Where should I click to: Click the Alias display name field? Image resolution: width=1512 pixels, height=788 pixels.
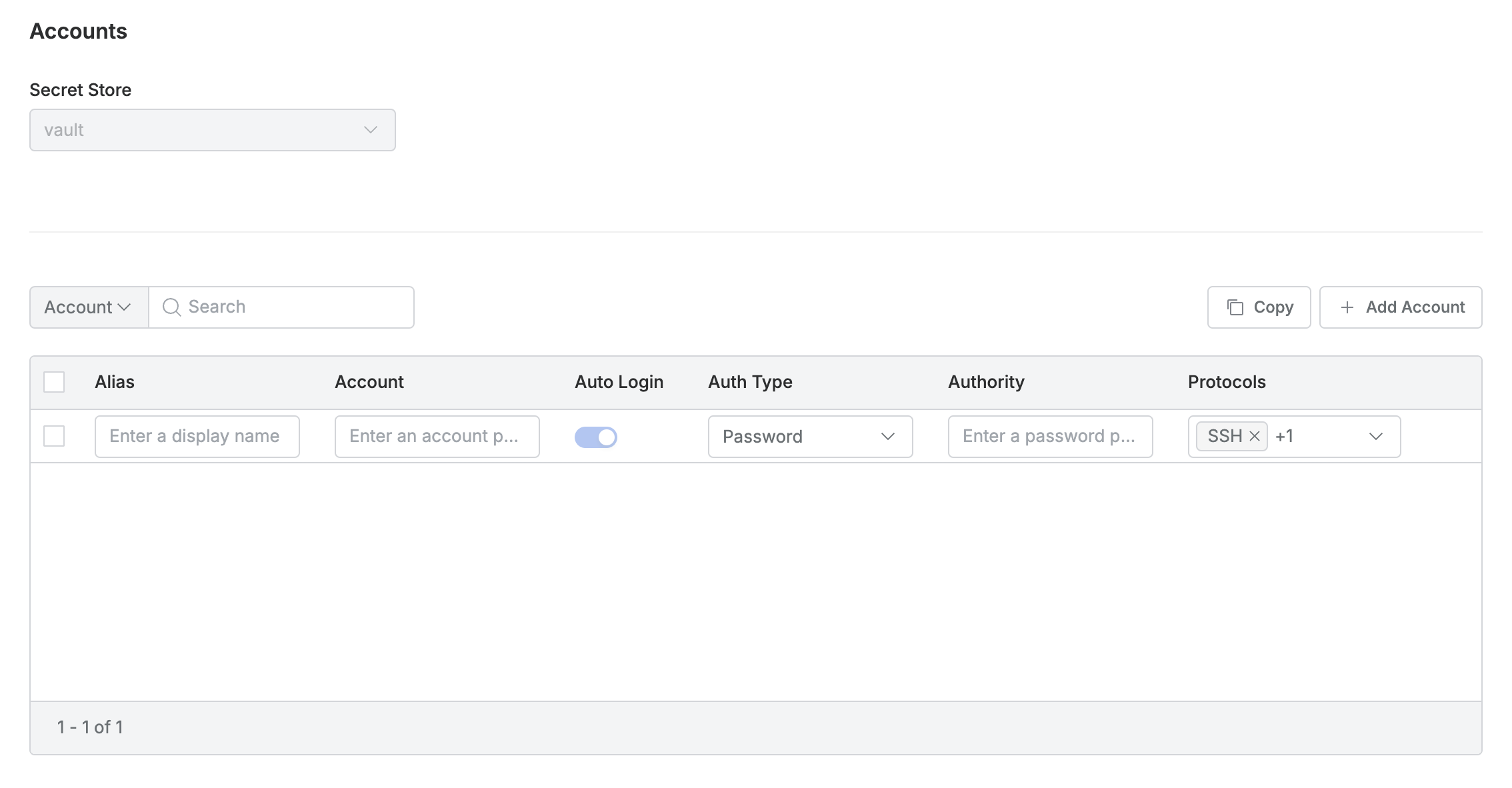[197, 437]
